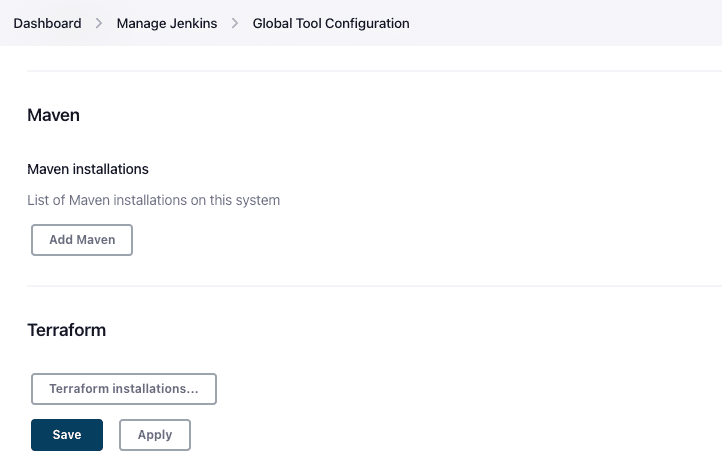
Task: Select the Maven section heading
Action: pyautogui.click(x=53, y=115)
